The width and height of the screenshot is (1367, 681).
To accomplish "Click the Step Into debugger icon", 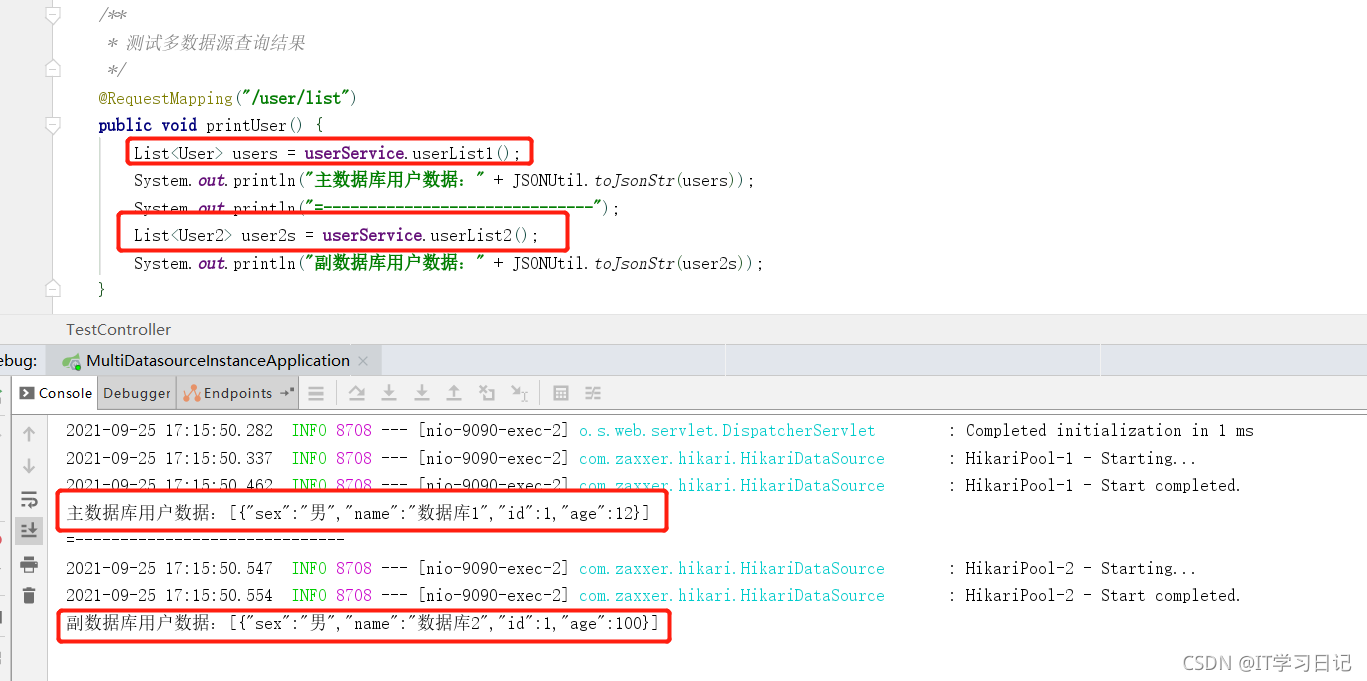I will point(389,394).
